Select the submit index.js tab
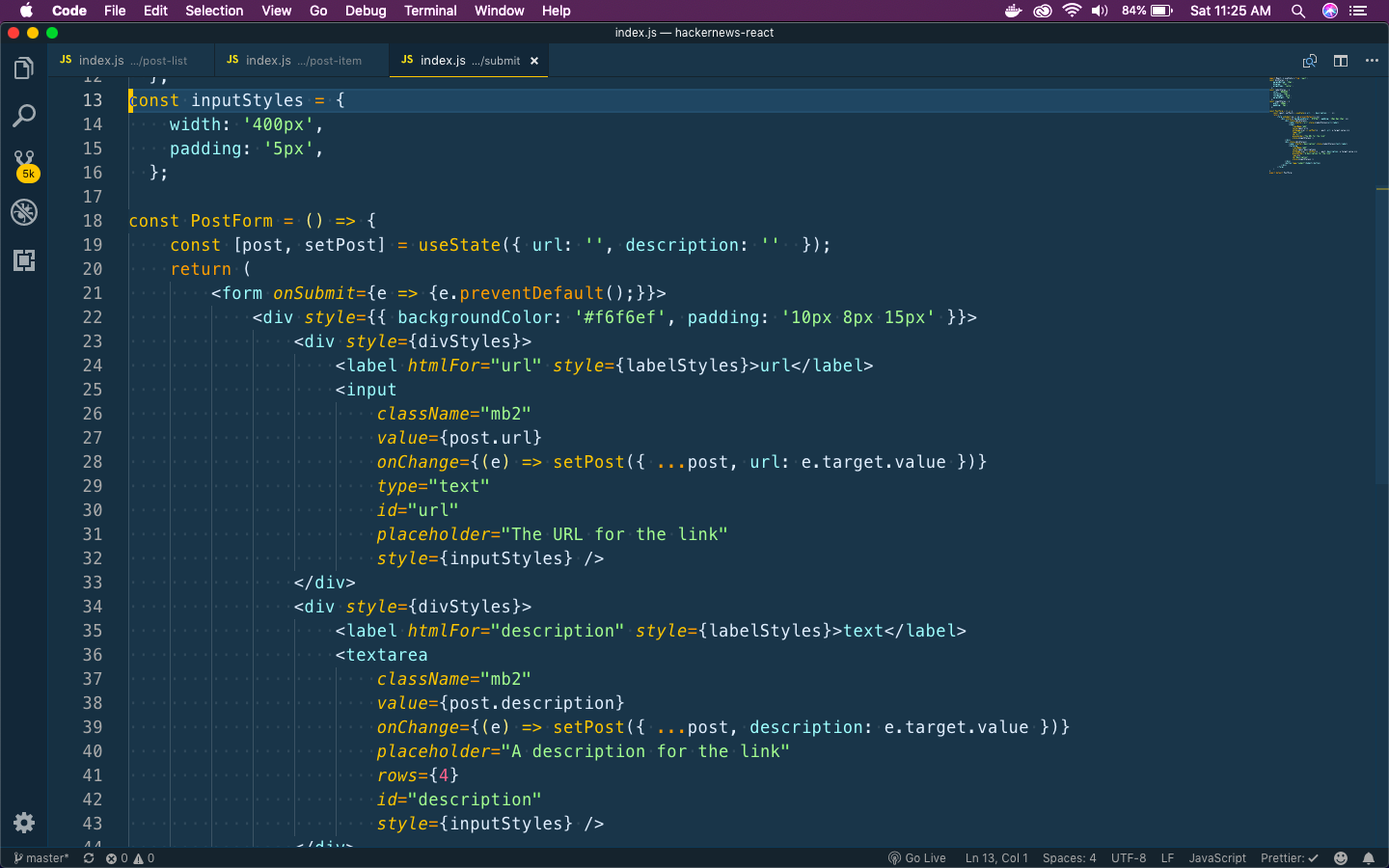 coord(469,60)
